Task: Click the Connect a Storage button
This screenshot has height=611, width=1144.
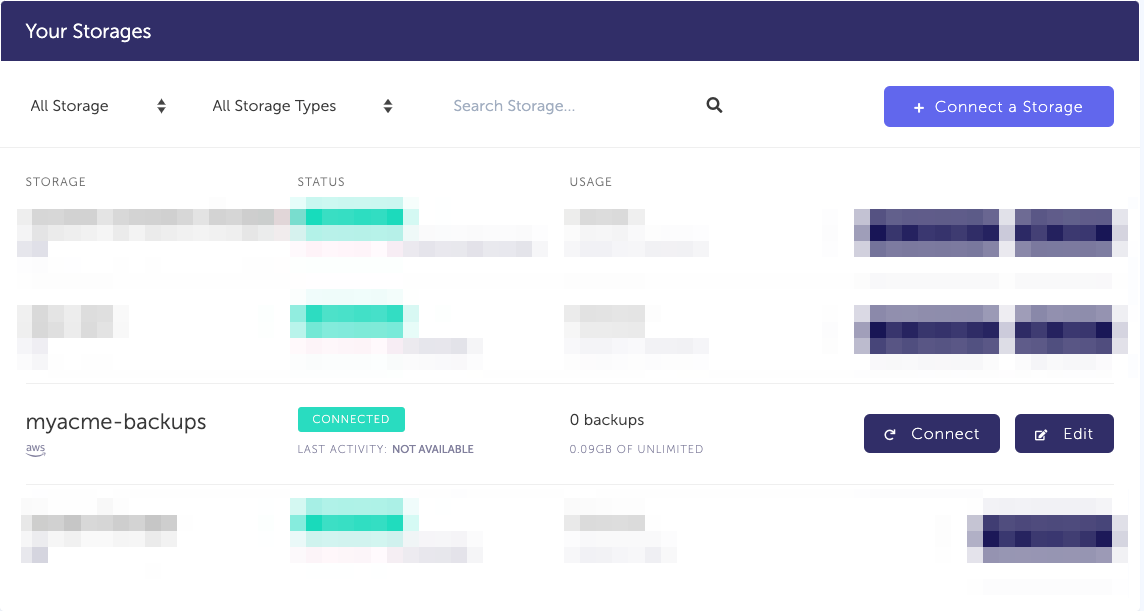Action: coord(998,106)
